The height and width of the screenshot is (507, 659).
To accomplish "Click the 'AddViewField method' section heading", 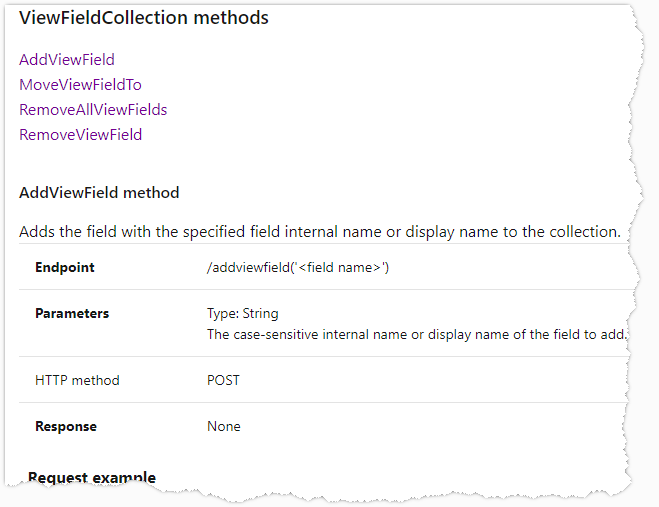I will (99, 193).
